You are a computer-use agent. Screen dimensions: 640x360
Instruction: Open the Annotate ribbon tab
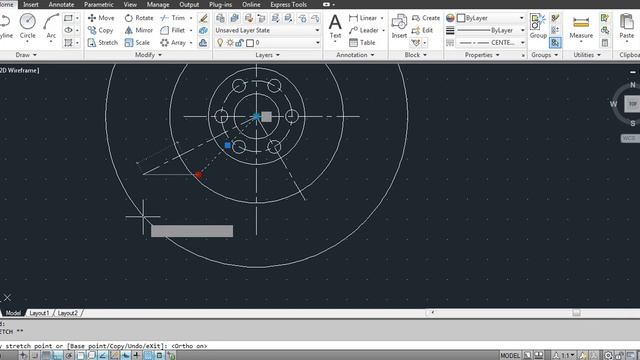coord(61,4)
